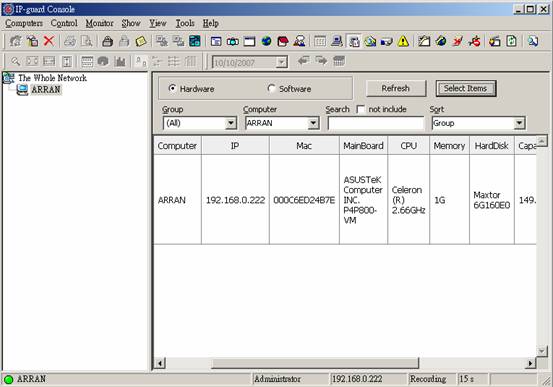This screenshot has width=553, height=387.
Task: Open the Show menu
Action: [x=131, y=23]
